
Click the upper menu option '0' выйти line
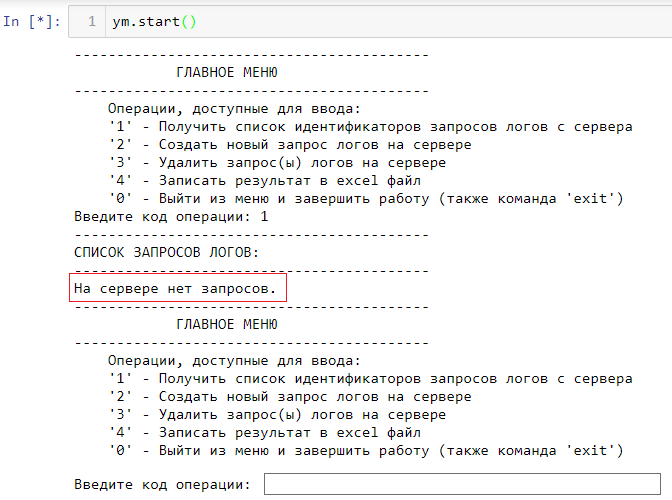(x=366, y=199)
